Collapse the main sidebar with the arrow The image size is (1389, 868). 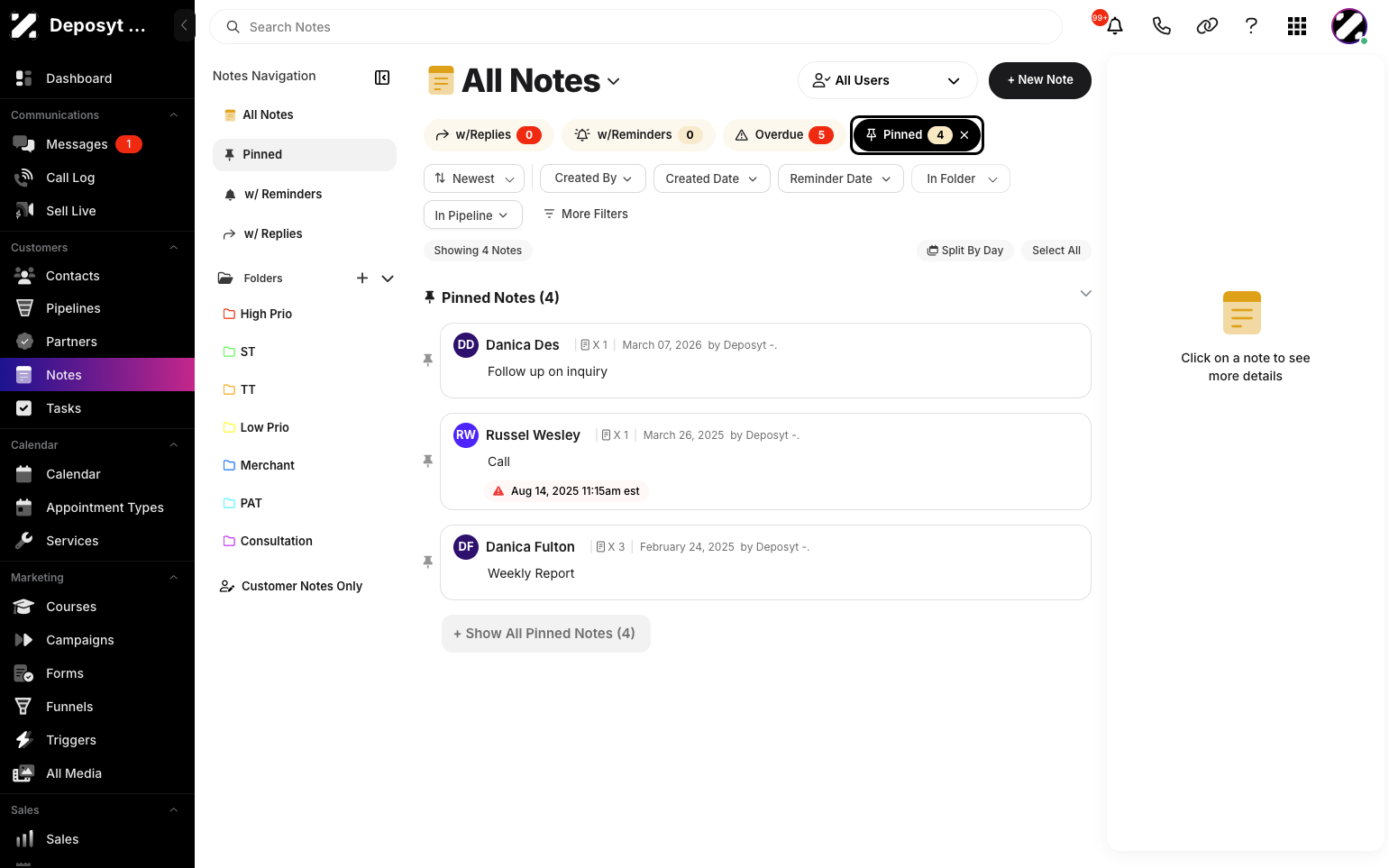pyautogui.click(x=184, y=25)
